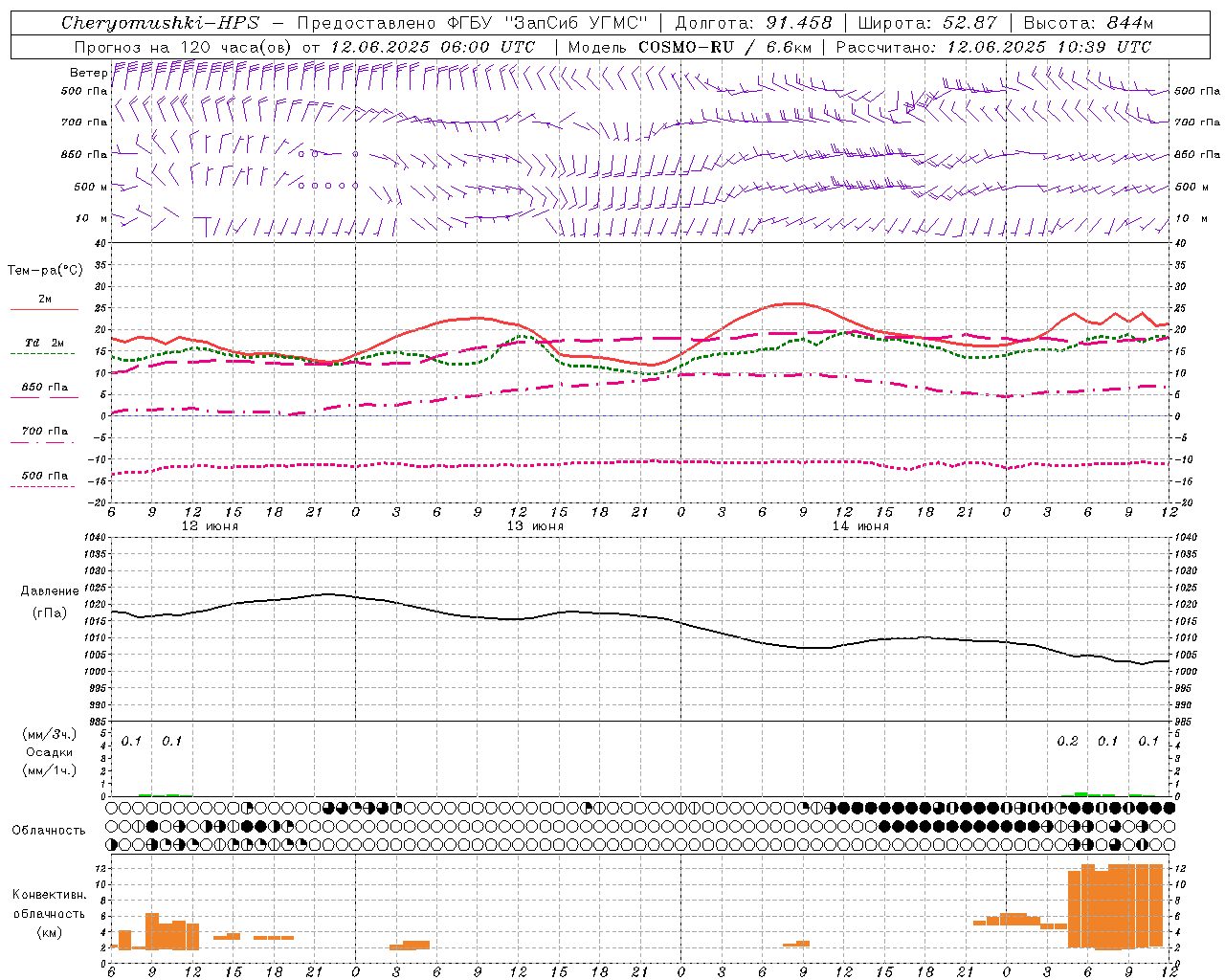Select the 'Конвективн.' convective cloud label
This screenshot has width=1225, height=980.
[x=50, y=895]
